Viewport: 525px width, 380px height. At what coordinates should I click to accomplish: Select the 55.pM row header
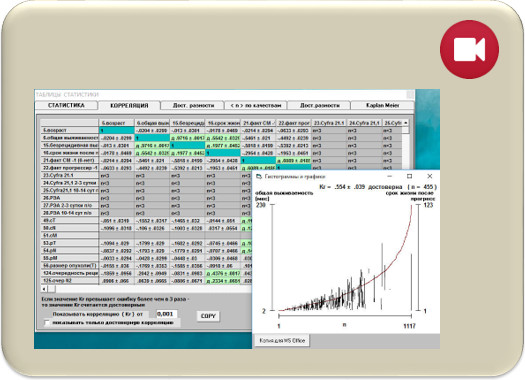[x=70, y=258]
